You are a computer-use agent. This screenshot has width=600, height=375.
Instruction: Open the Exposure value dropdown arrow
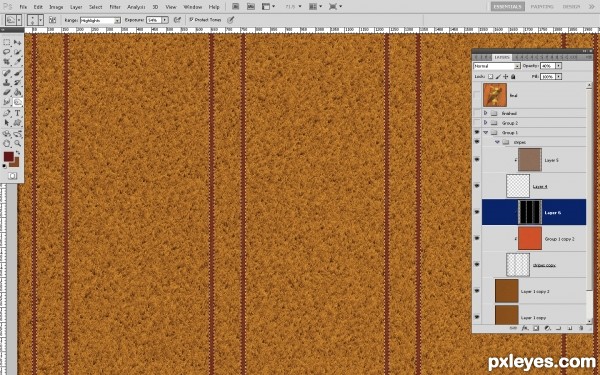tap(165, 20)
